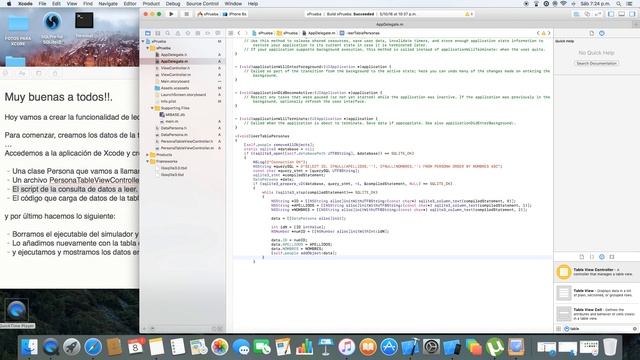Open Spotlight search in menu bar
The height and width of the screenshot is (360, 640).
pos(619,4)
